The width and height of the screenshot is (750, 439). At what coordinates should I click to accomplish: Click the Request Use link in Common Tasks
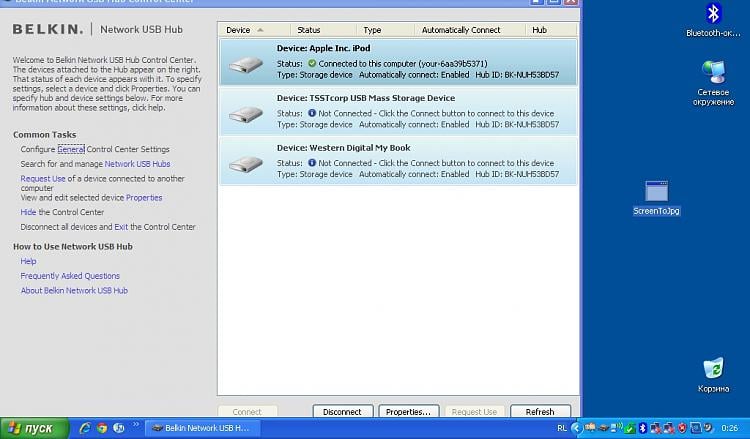pos(43,178)
